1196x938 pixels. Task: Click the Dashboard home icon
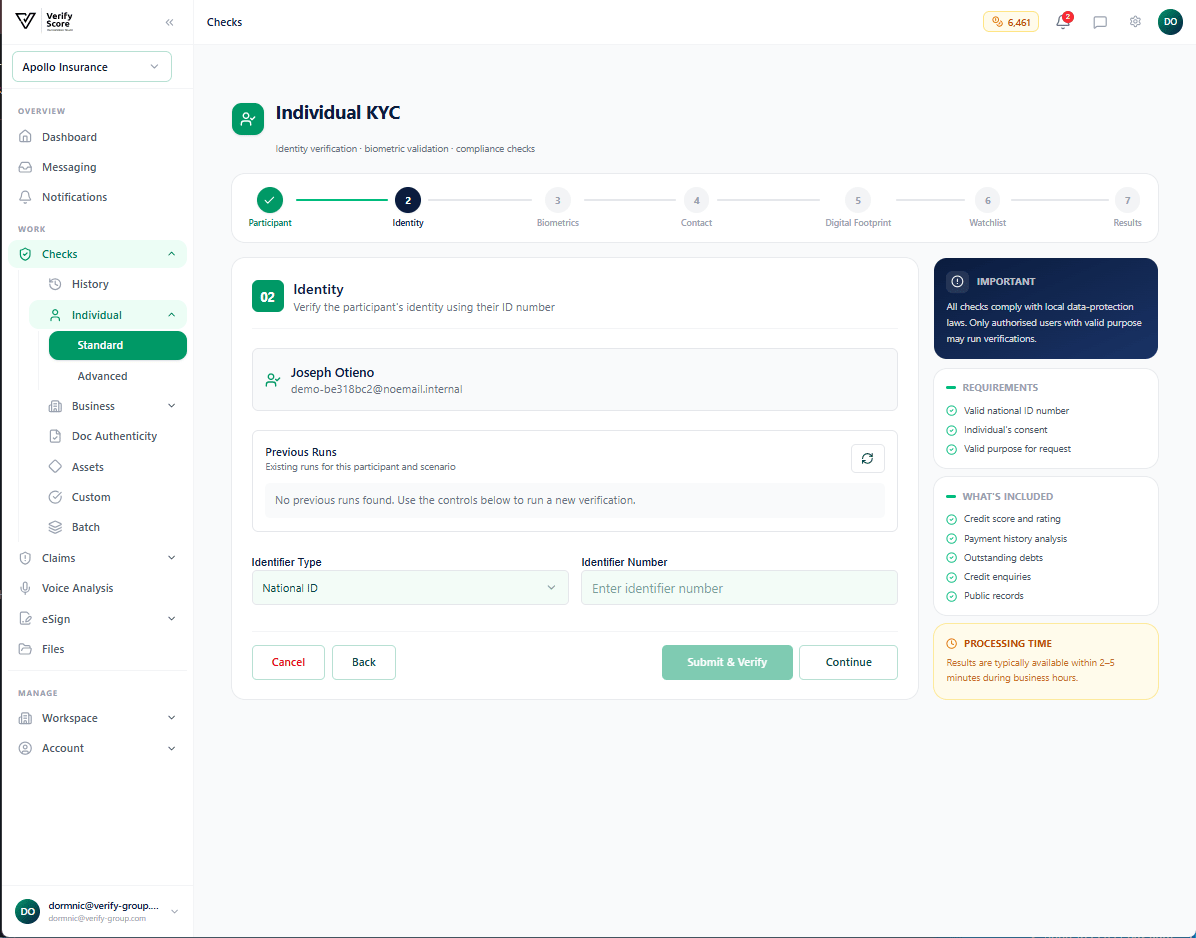point(25,137)
